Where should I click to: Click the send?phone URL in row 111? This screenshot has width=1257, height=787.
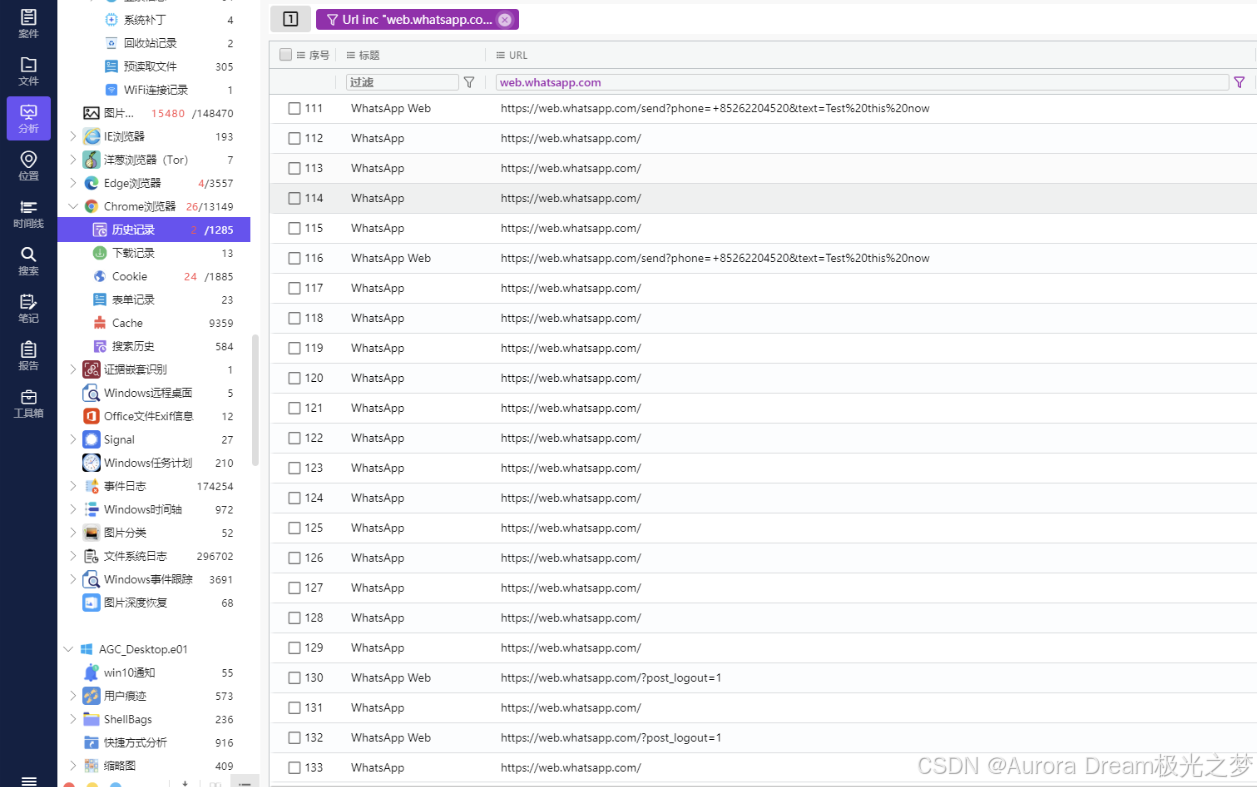[715, 108]
